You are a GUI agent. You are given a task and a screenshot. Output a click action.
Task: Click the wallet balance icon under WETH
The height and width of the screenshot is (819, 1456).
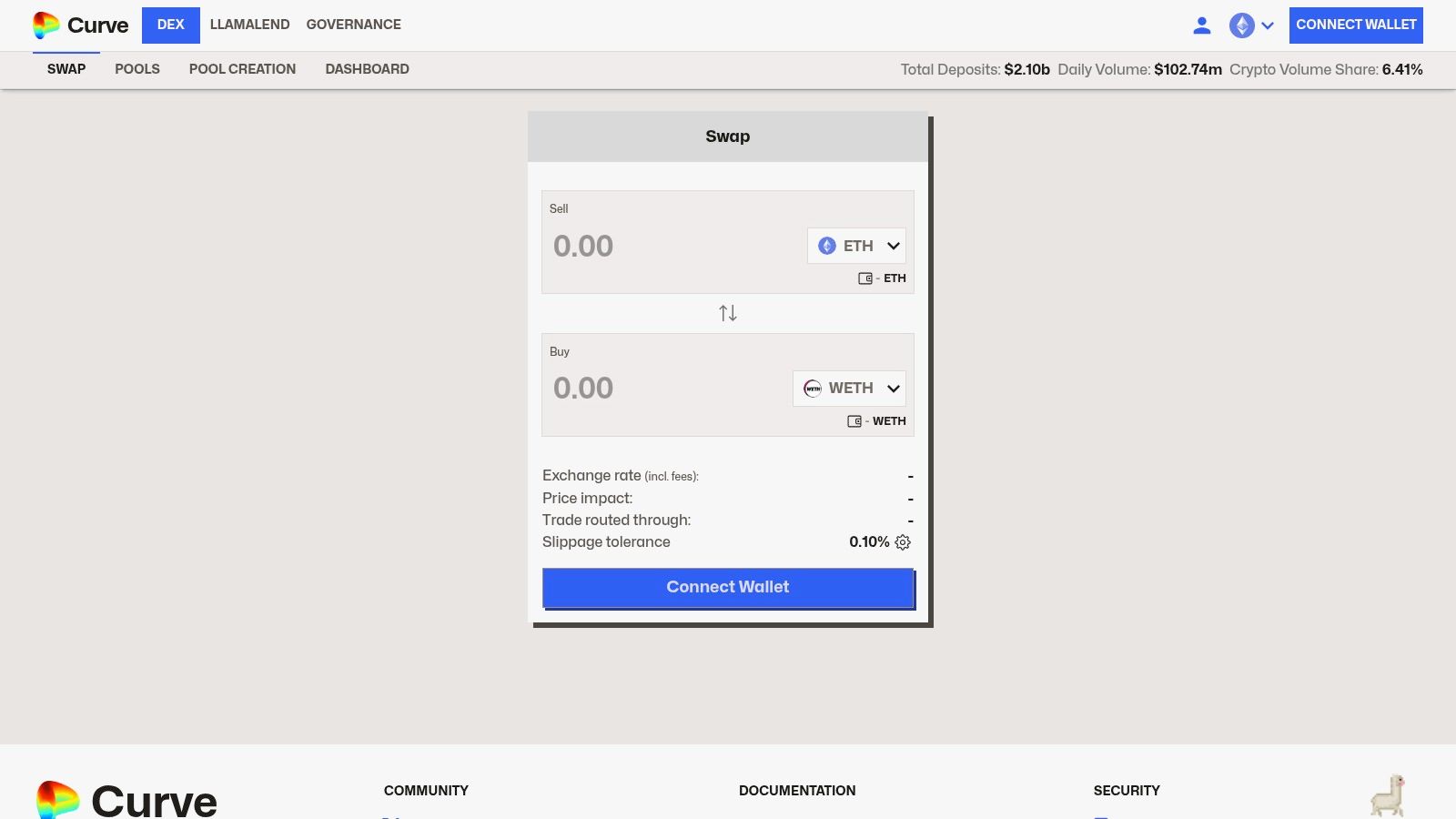(854, 421)
